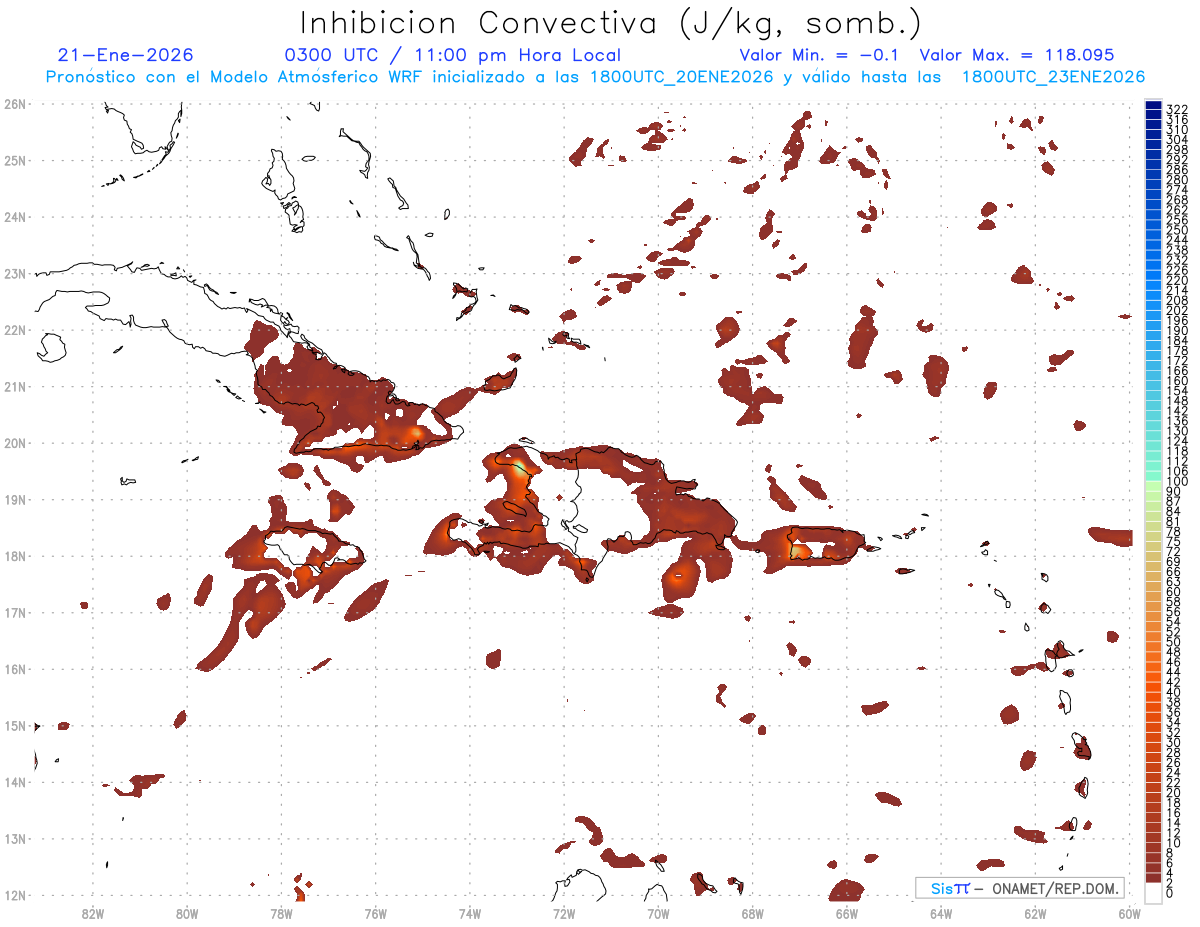Click the '15N' latitude label

[15, 725]
